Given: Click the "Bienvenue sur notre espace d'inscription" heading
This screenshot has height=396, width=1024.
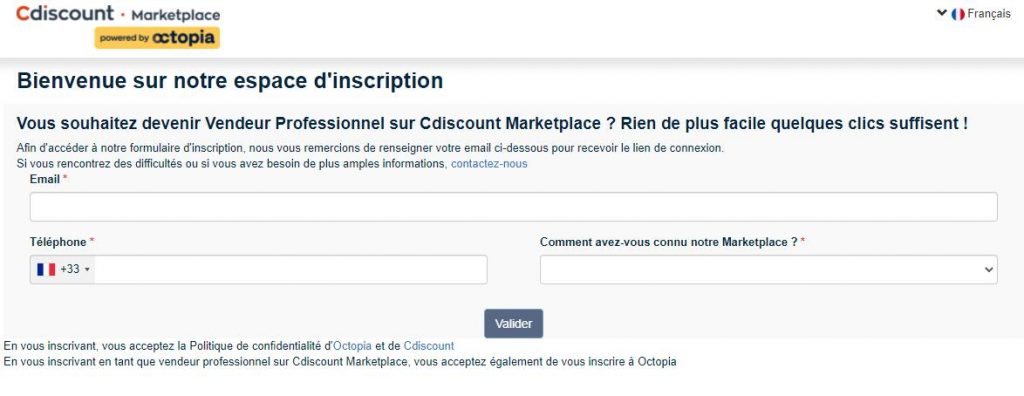Looking at the screenshot, I should tap(230, 81).
